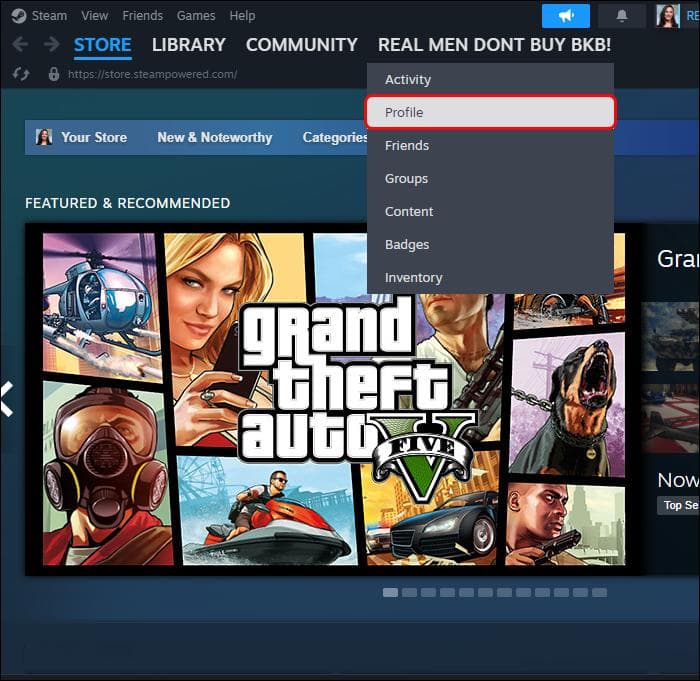Open the Steam menu
The width and height of the screenshot is (700, 681).
[49, 16]
